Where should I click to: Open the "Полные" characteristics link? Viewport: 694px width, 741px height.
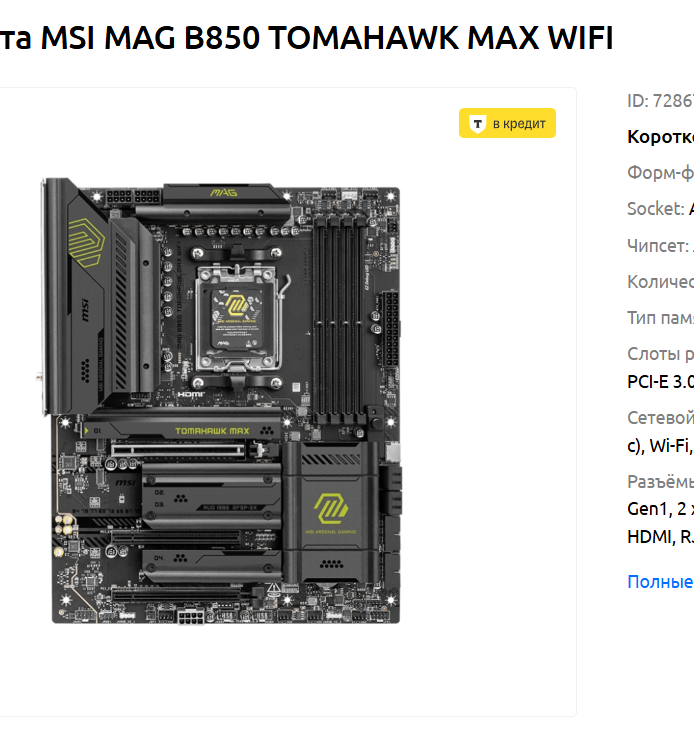pyautogui.click(x=660, y=582)
